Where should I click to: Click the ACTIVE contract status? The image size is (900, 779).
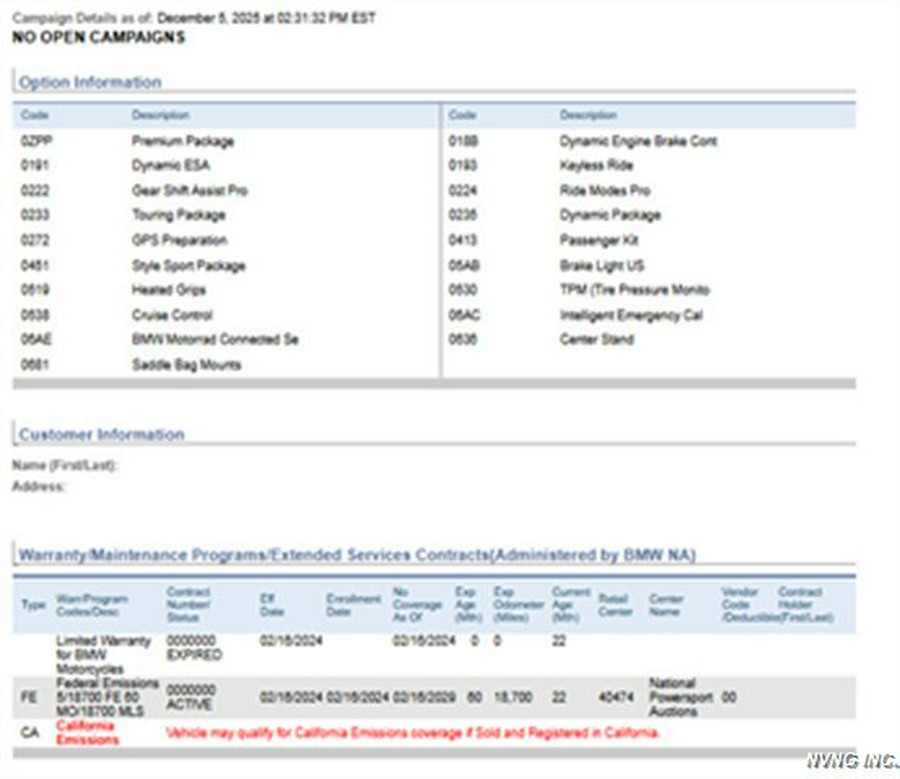pyautogui.click(x=189, y=704)
